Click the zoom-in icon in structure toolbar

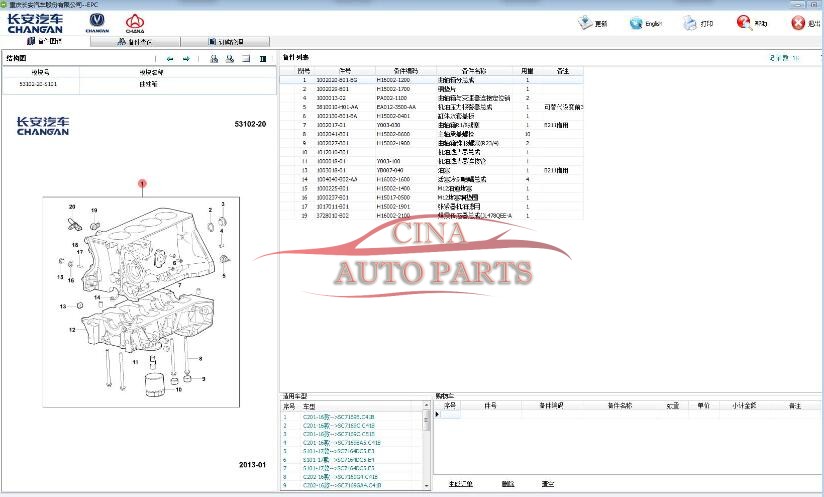[x=214, y=59]
